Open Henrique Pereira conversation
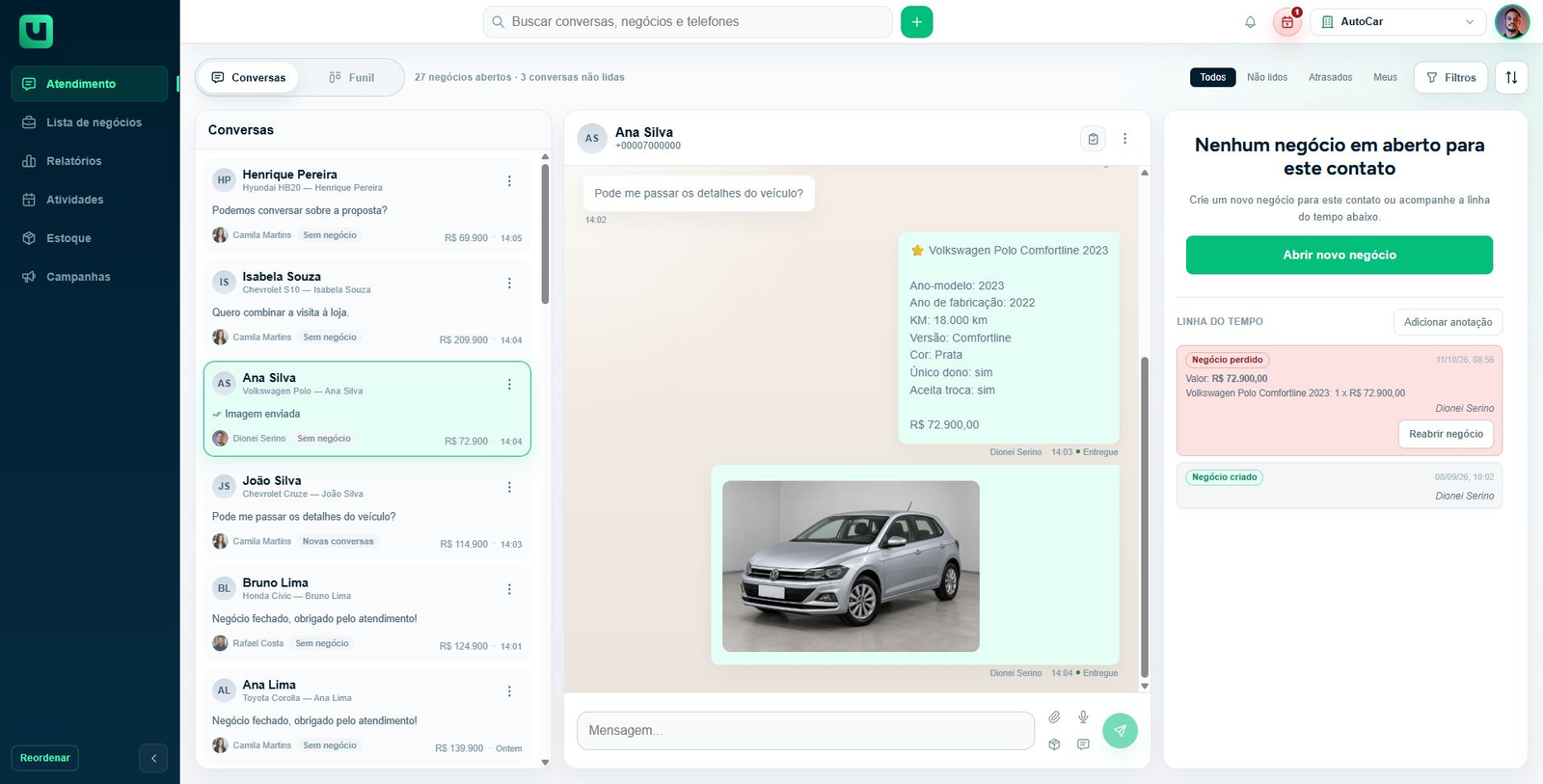The image size is (1543, 784). tap(366, 205)
